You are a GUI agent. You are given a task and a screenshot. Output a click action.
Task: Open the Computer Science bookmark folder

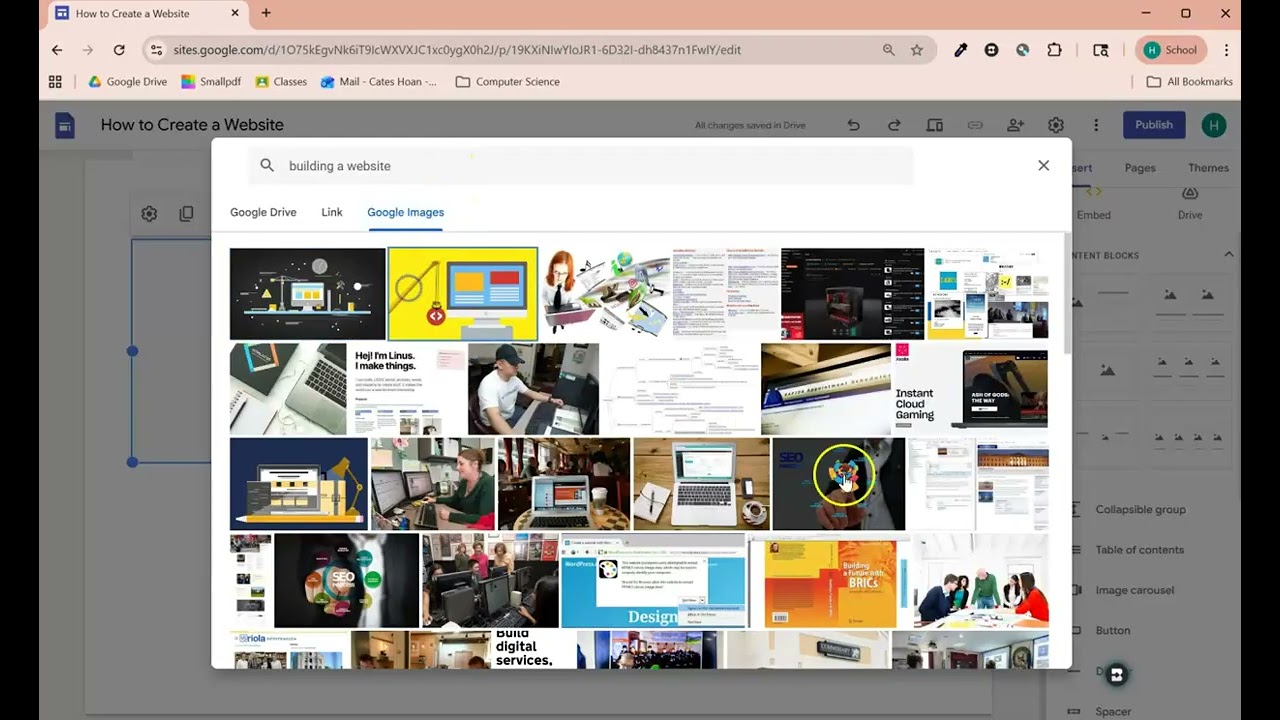click(507, 82)
